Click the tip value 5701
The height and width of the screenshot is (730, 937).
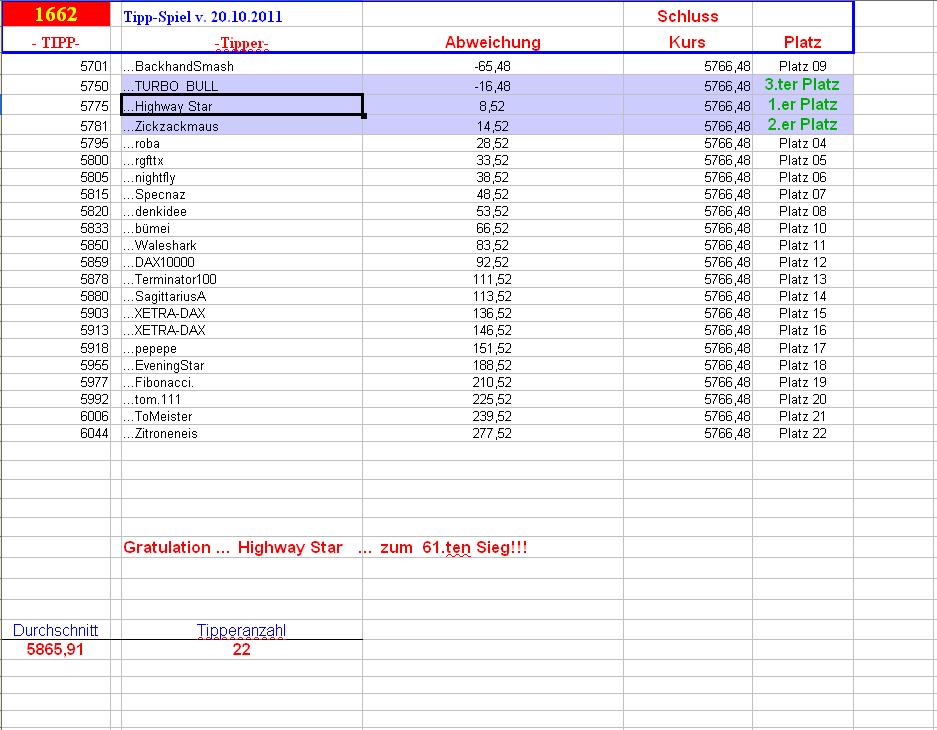94,66
